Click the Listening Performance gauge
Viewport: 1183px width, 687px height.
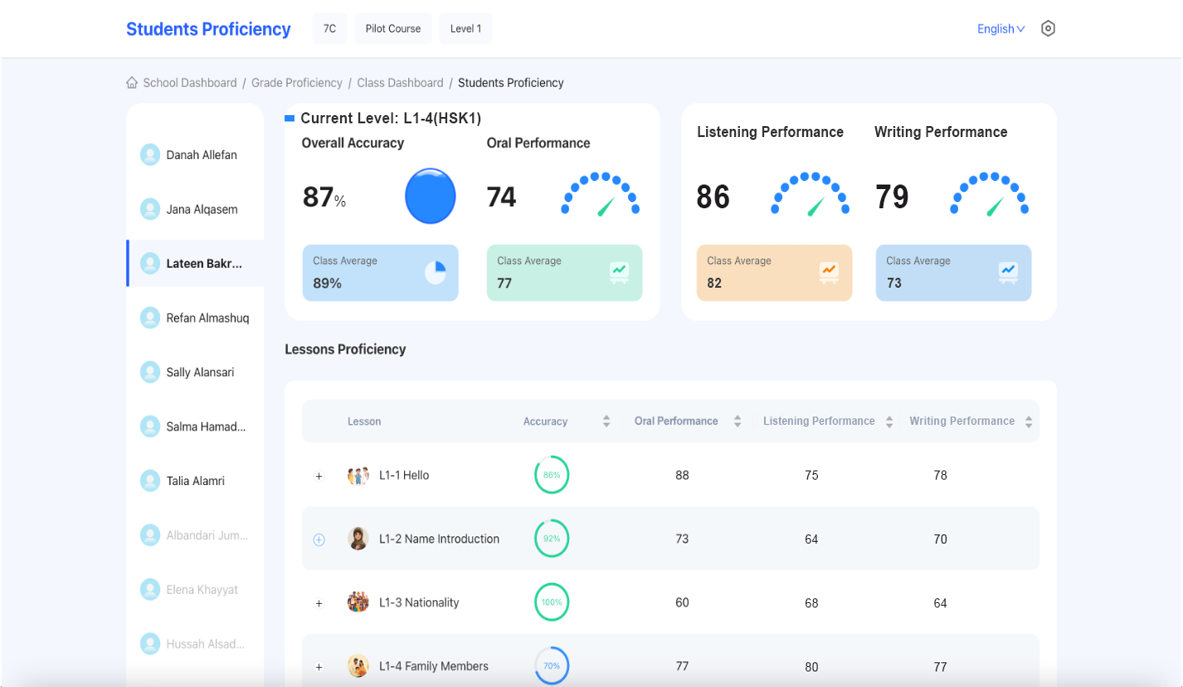point(810,195)
